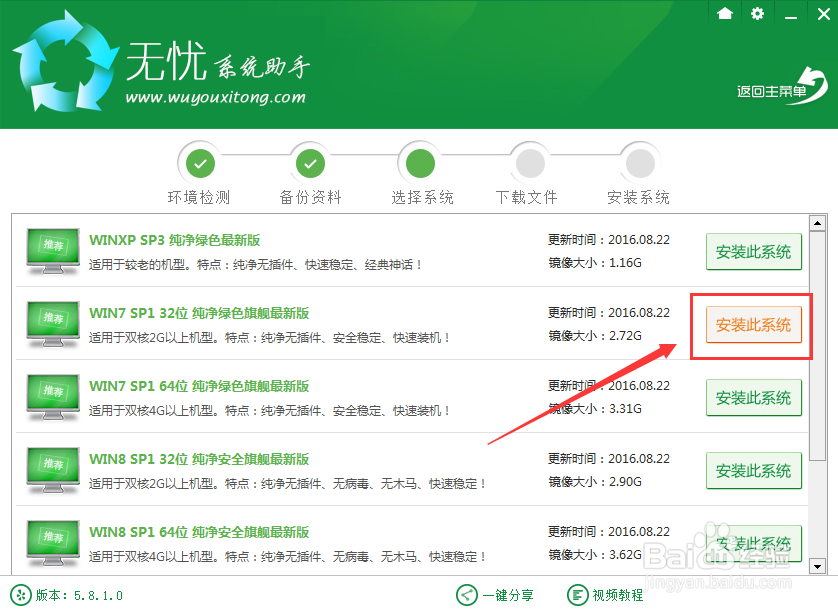Select the 安装系统 step indicator
This screenshot has height=611, width=838.
point(638,162)
